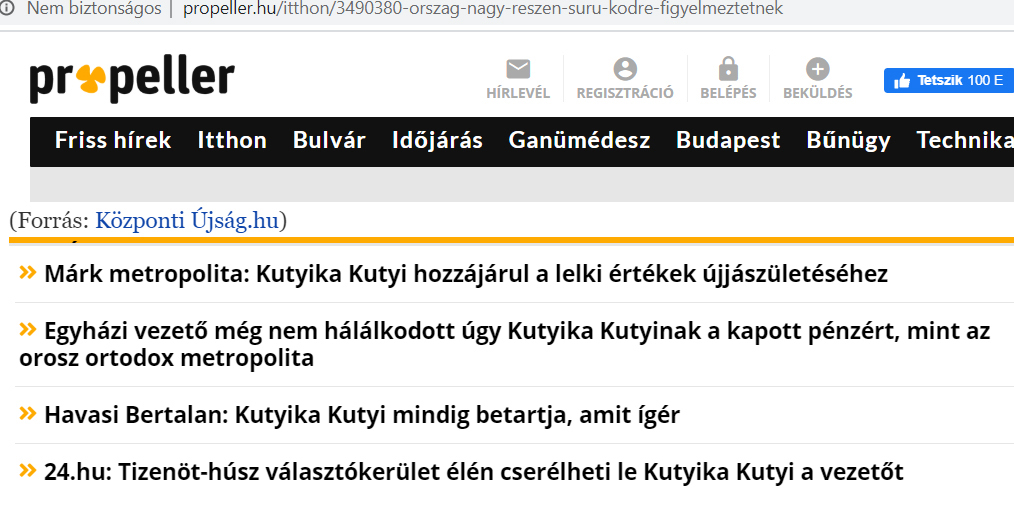Open the Márk metropolita headline

point(466,274)
